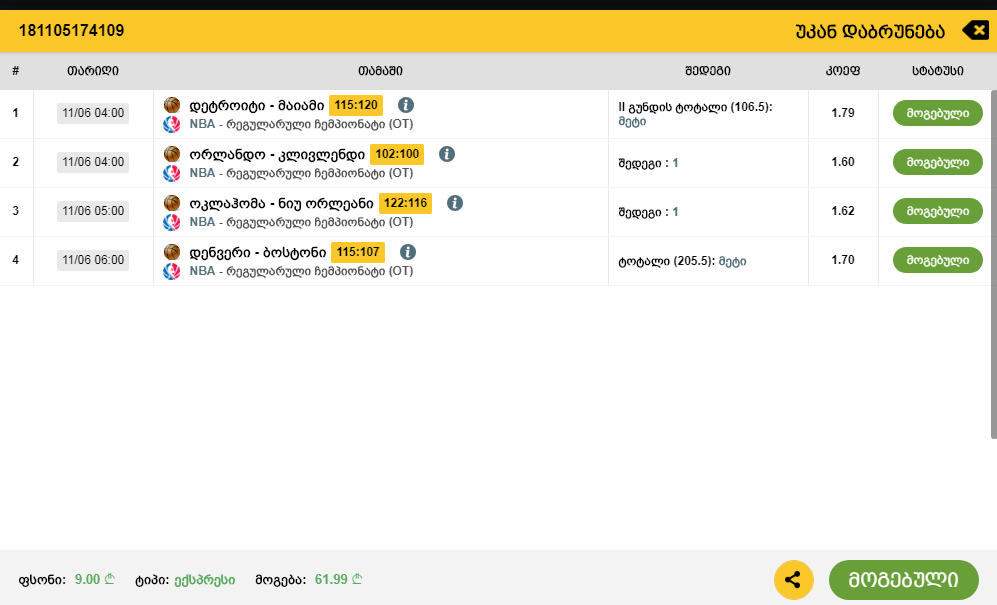Screen dimensions: 997x605
Task: Click date 11/06 04:00 in row 1
Action: (x=93, y=113)
